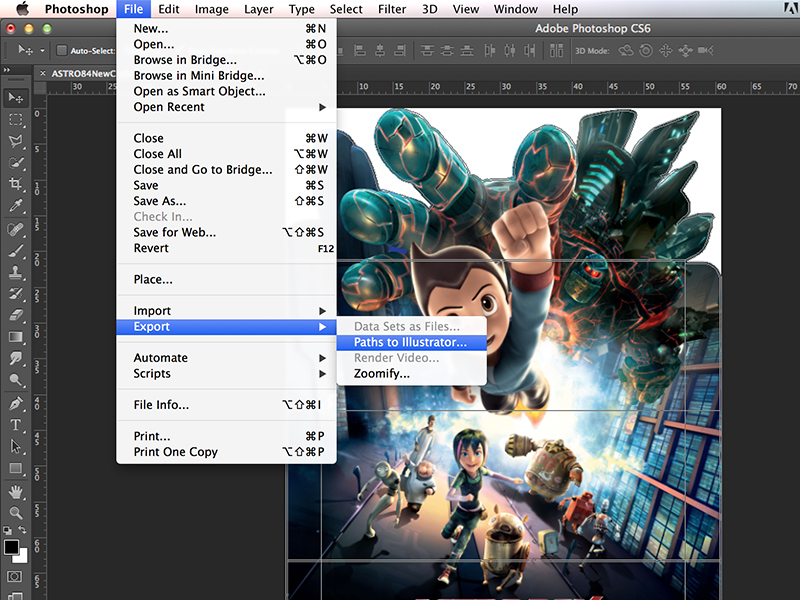Choose Zoomify from the Export submenu
800x600 pixels.
(412, 373)
